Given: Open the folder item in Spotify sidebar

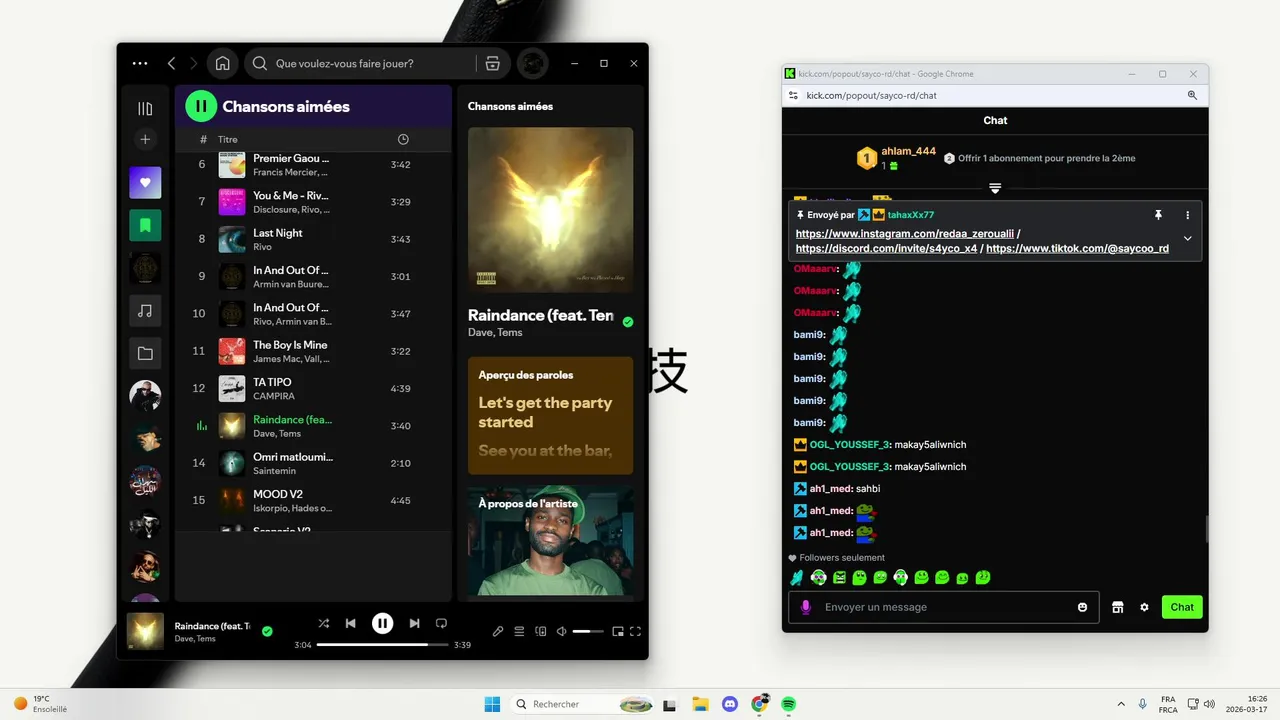Looking at the screenshot, I should click(x=145, y=353).
